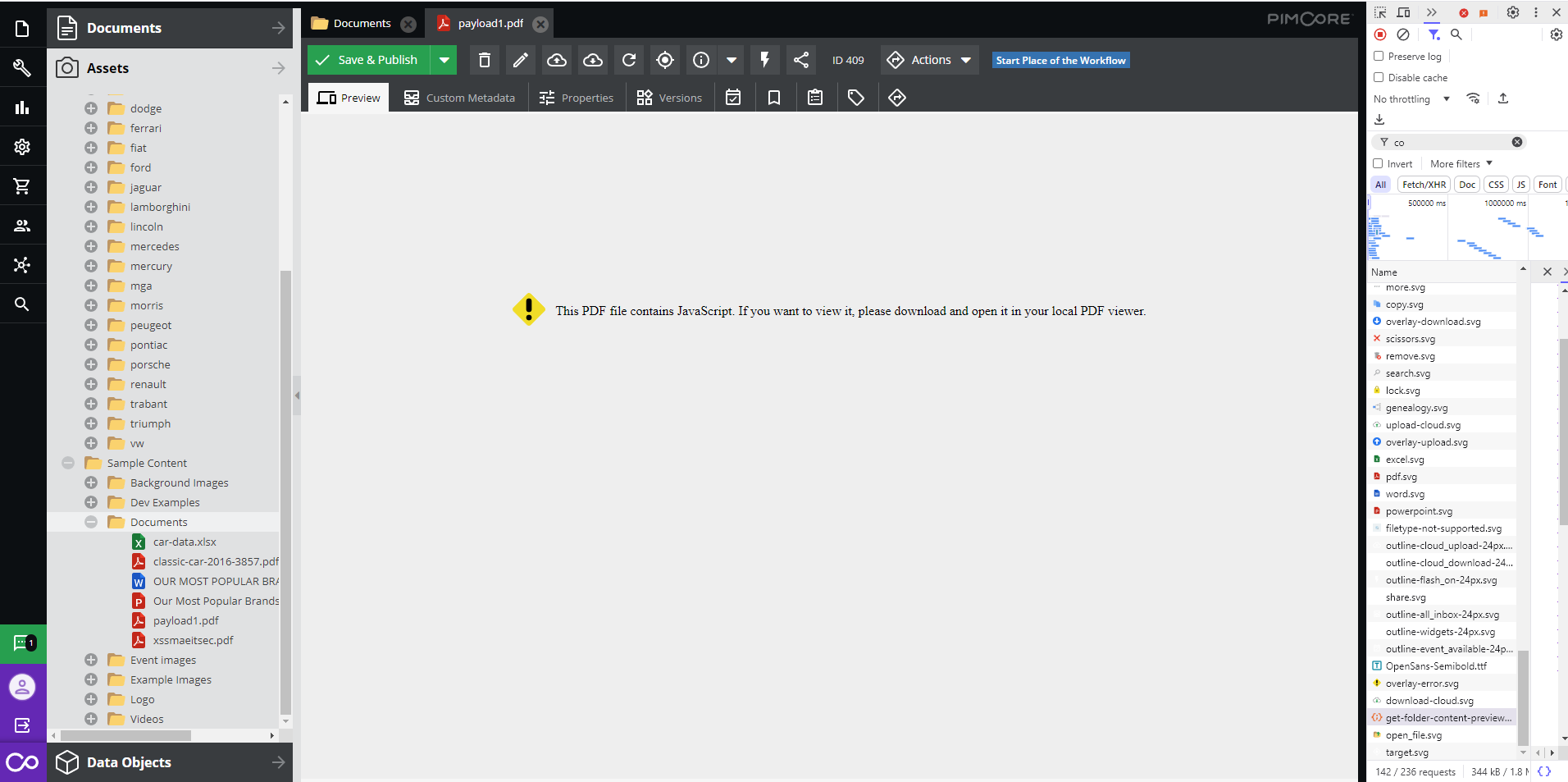Open the Actions dropdown

tap(930, 60)
